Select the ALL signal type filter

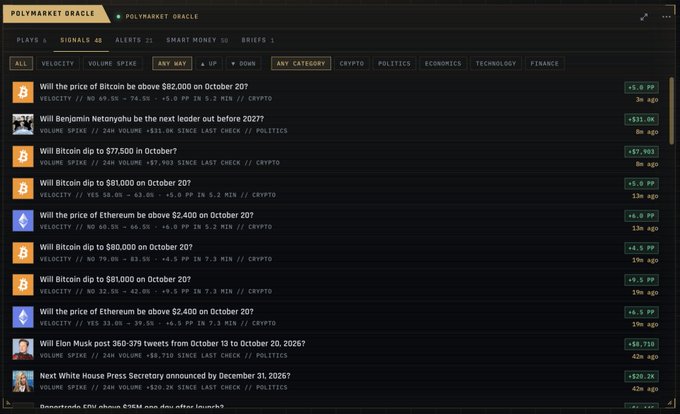point(21,64)
